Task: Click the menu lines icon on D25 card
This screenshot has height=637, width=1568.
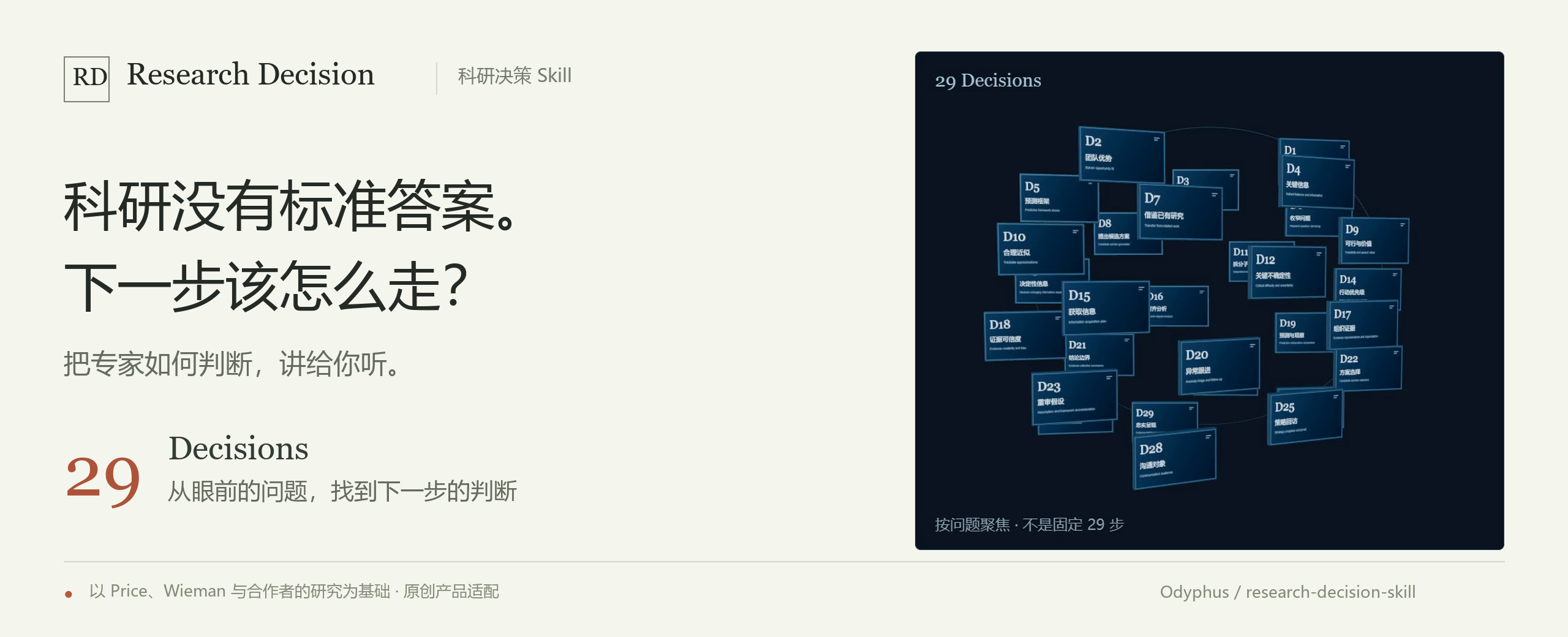Action: [x=1336, y=396]
